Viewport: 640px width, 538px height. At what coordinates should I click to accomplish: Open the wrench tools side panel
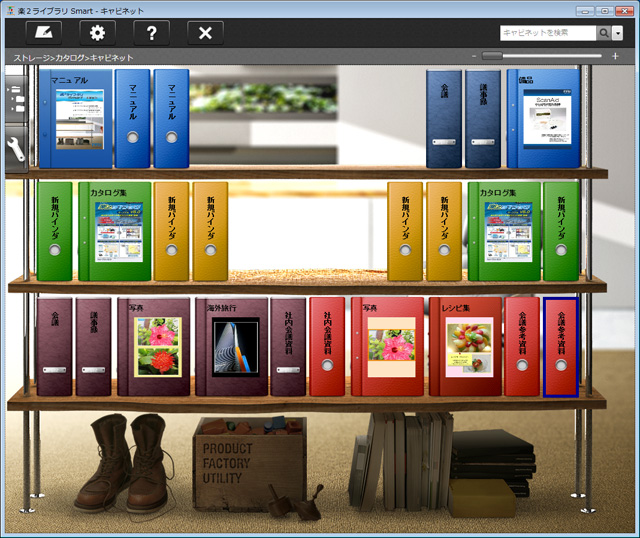[x=17, y=149]
